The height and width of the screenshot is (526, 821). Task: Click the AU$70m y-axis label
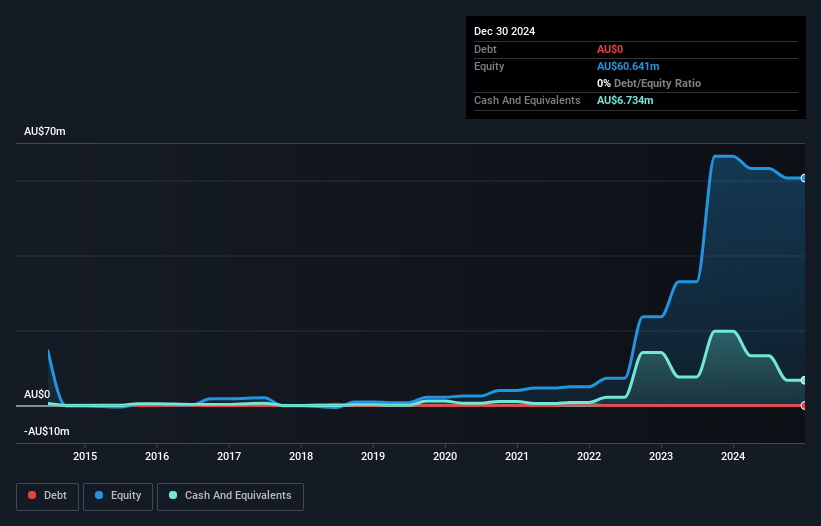point(45,131)
